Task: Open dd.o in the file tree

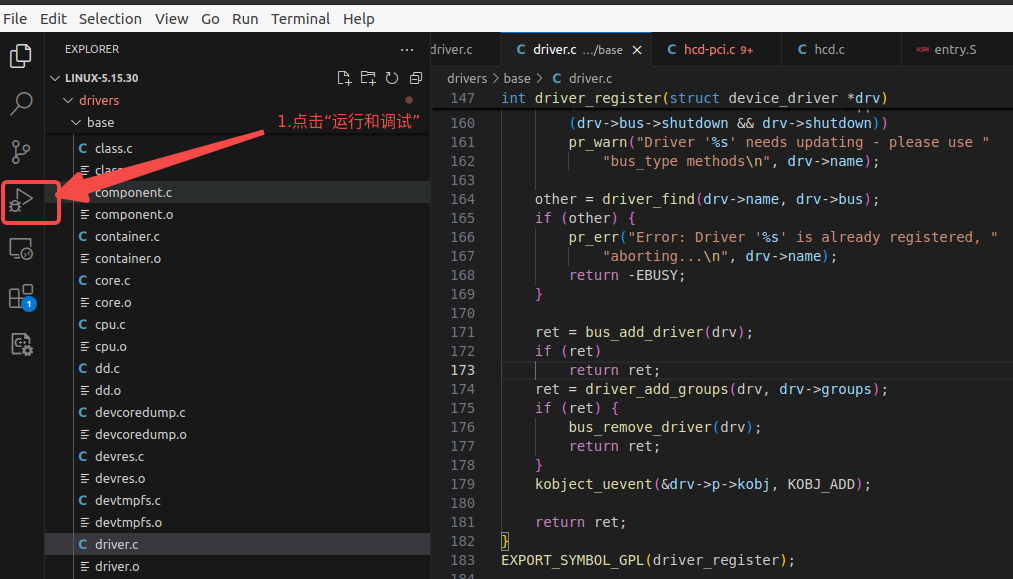Action: click(237, 390)
